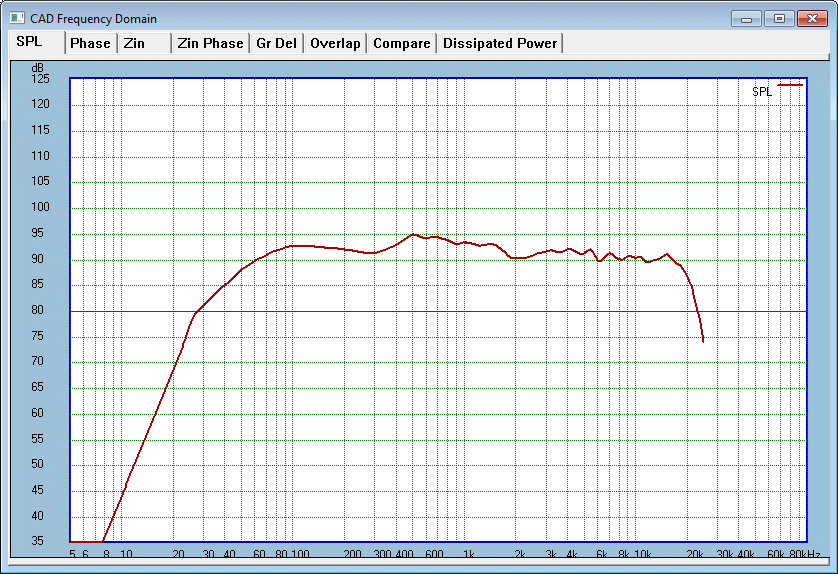Click the CAD Frequency Domain window icon
Screen dimensions: 838x574
(17, 18)
